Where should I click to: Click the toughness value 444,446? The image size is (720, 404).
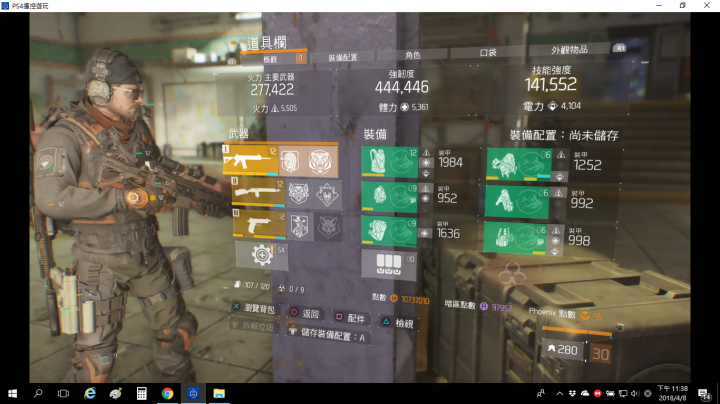click(x=402, y=87)
